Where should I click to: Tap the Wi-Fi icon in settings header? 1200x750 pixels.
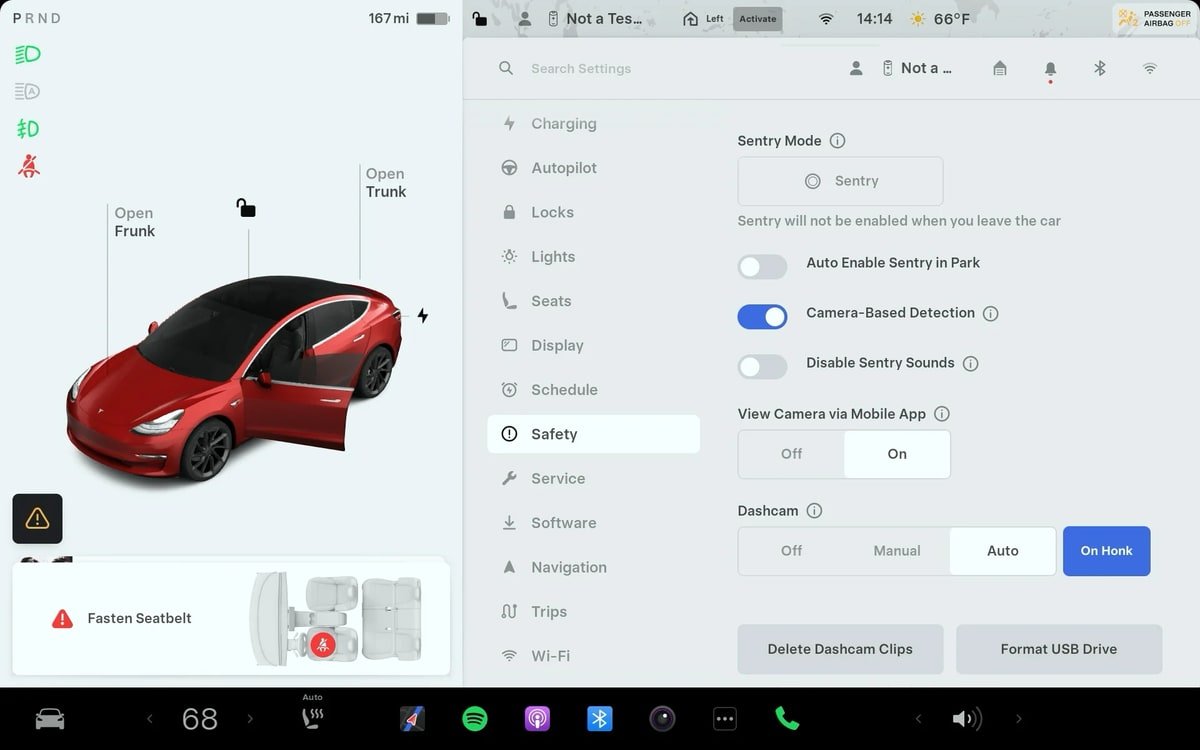(1150, 68)
